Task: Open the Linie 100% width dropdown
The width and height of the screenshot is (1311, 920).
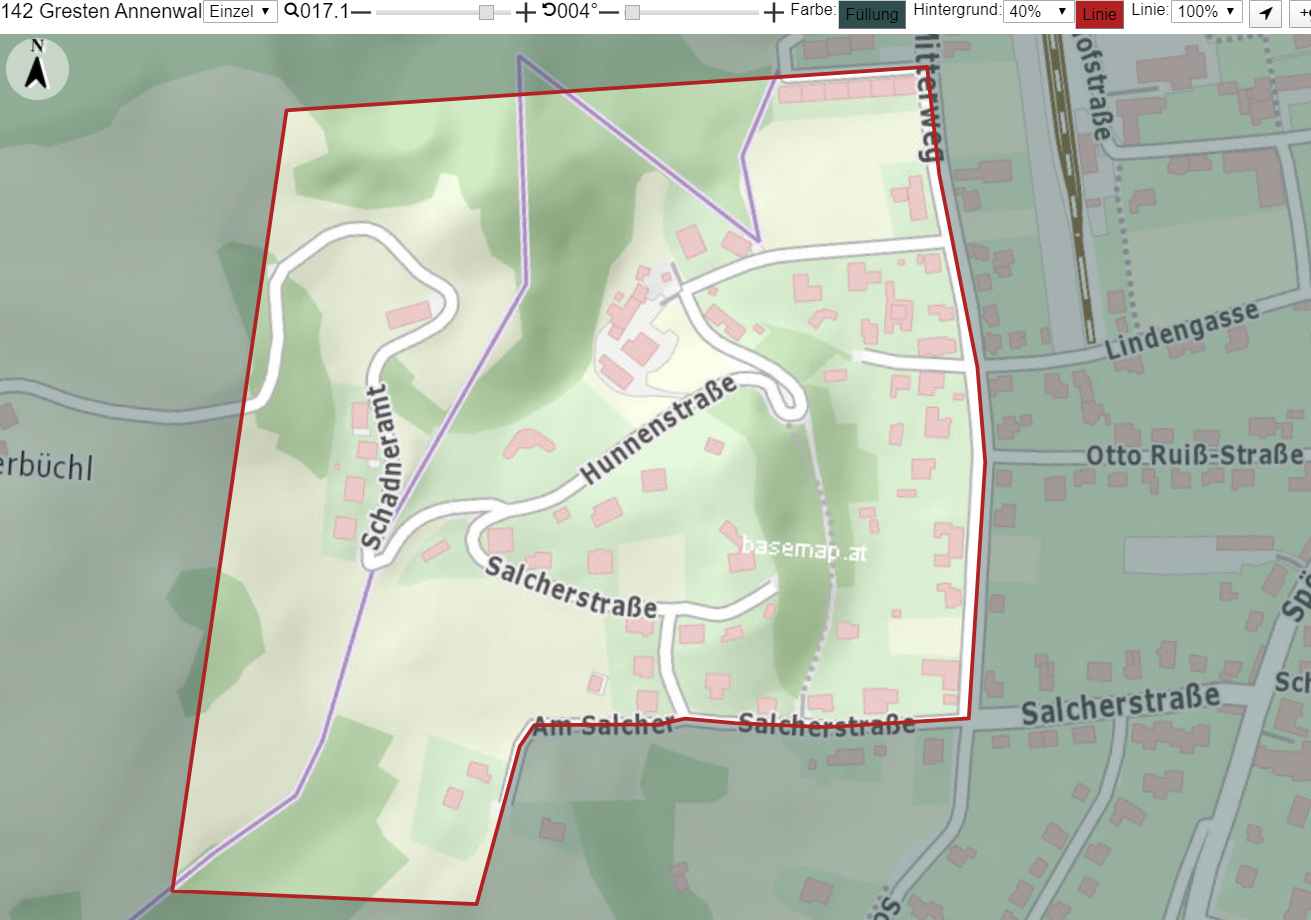Action: coord(1207,12)
